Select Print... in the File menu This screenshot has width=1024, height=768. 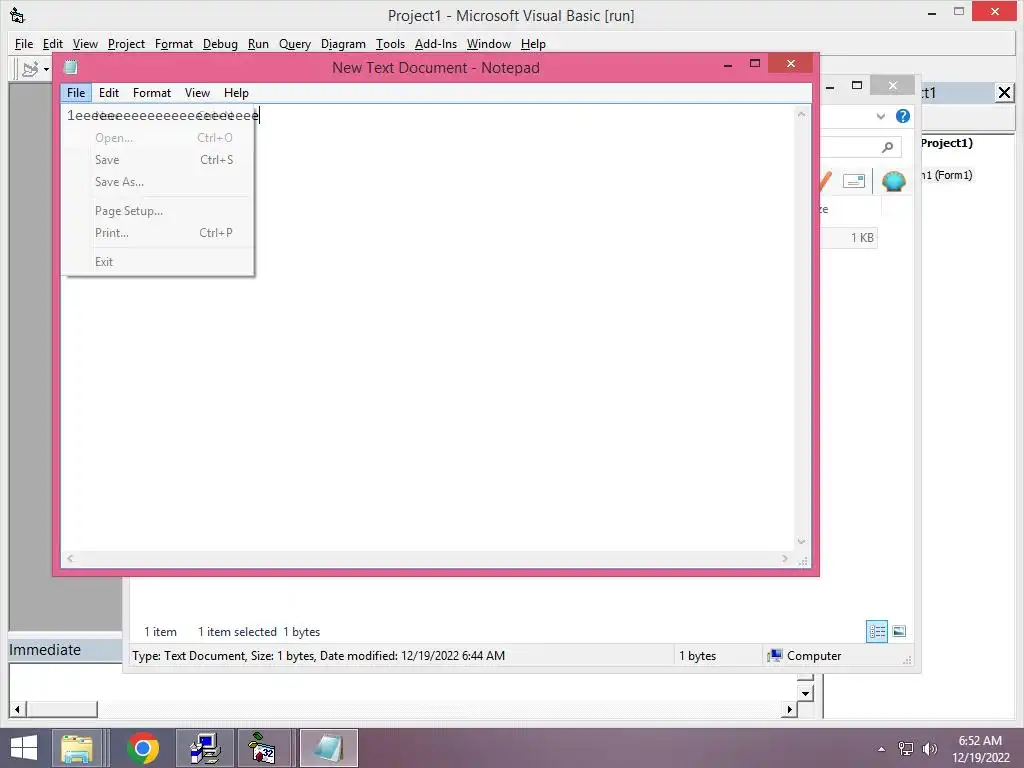click(157, 233)
